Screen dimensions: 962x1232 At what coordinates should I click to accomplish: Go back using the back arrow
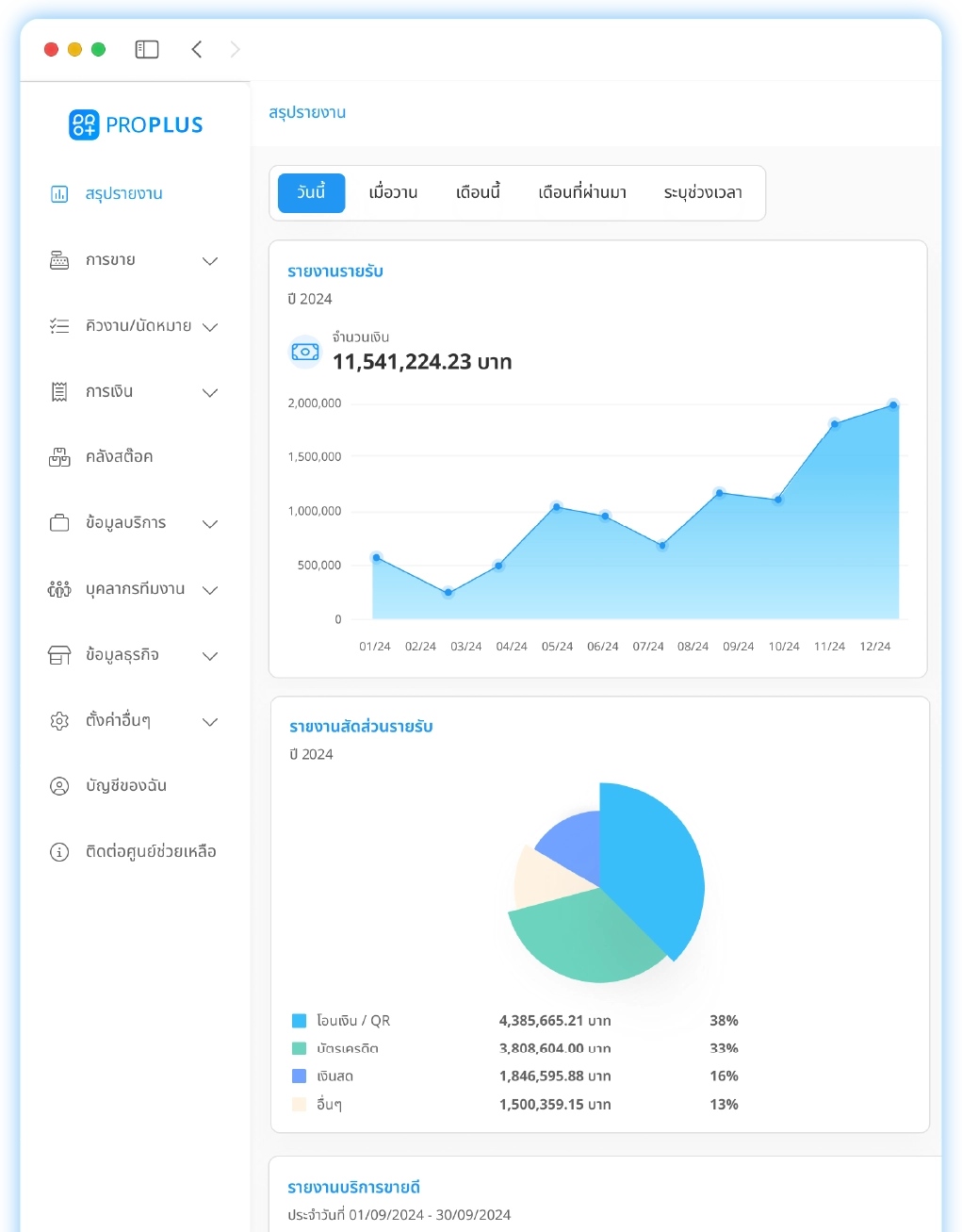click(197, 49)
